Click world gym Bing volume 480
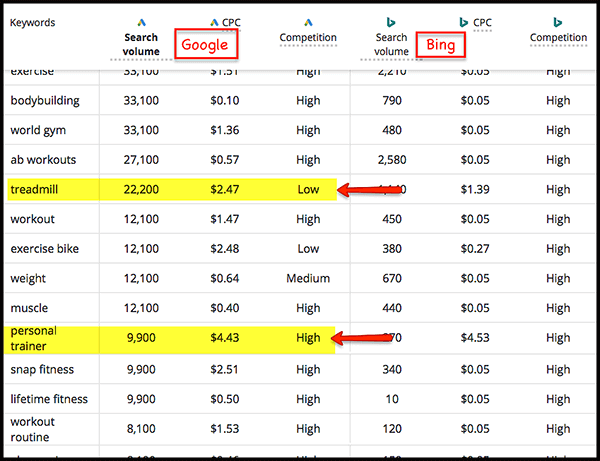The height and width of the screenshot is (461, 600). (392, 130)
